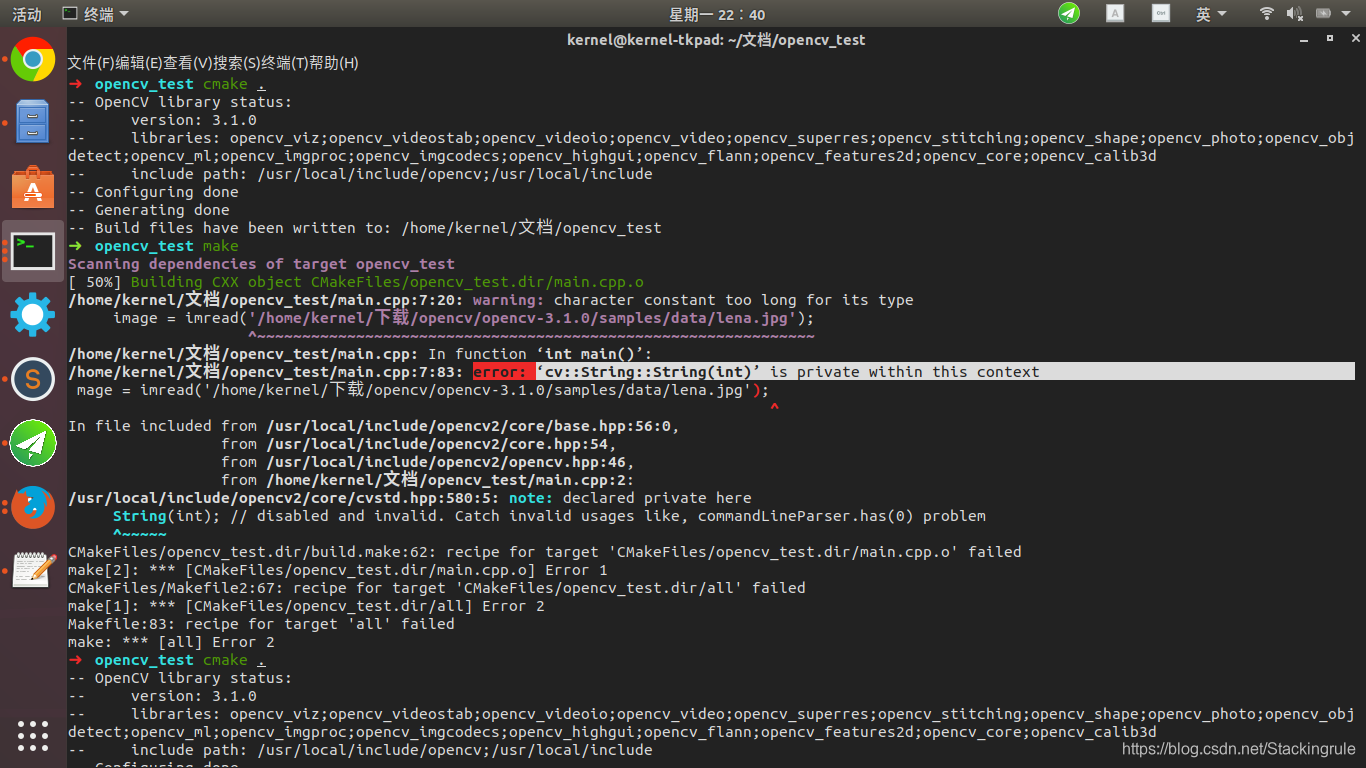Click '[ 50%] Building CXX object' line

click(x=356, y=282)
